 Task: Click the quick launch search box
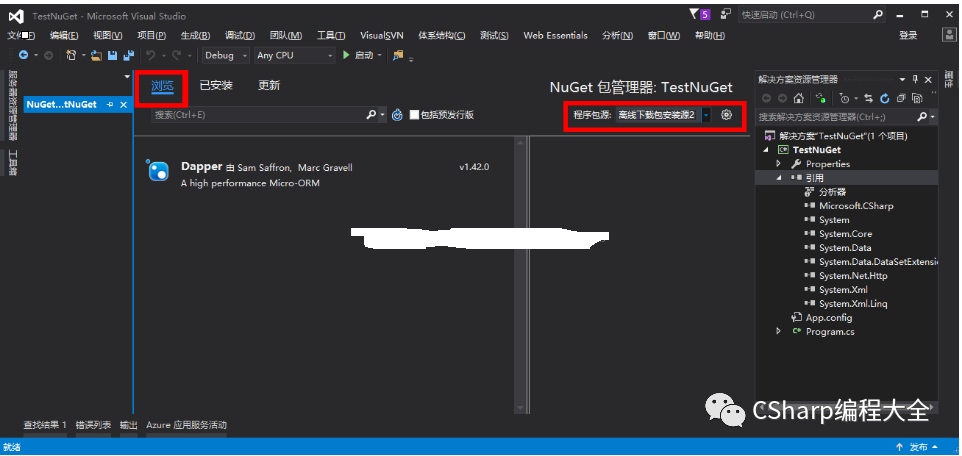point(814,15)
